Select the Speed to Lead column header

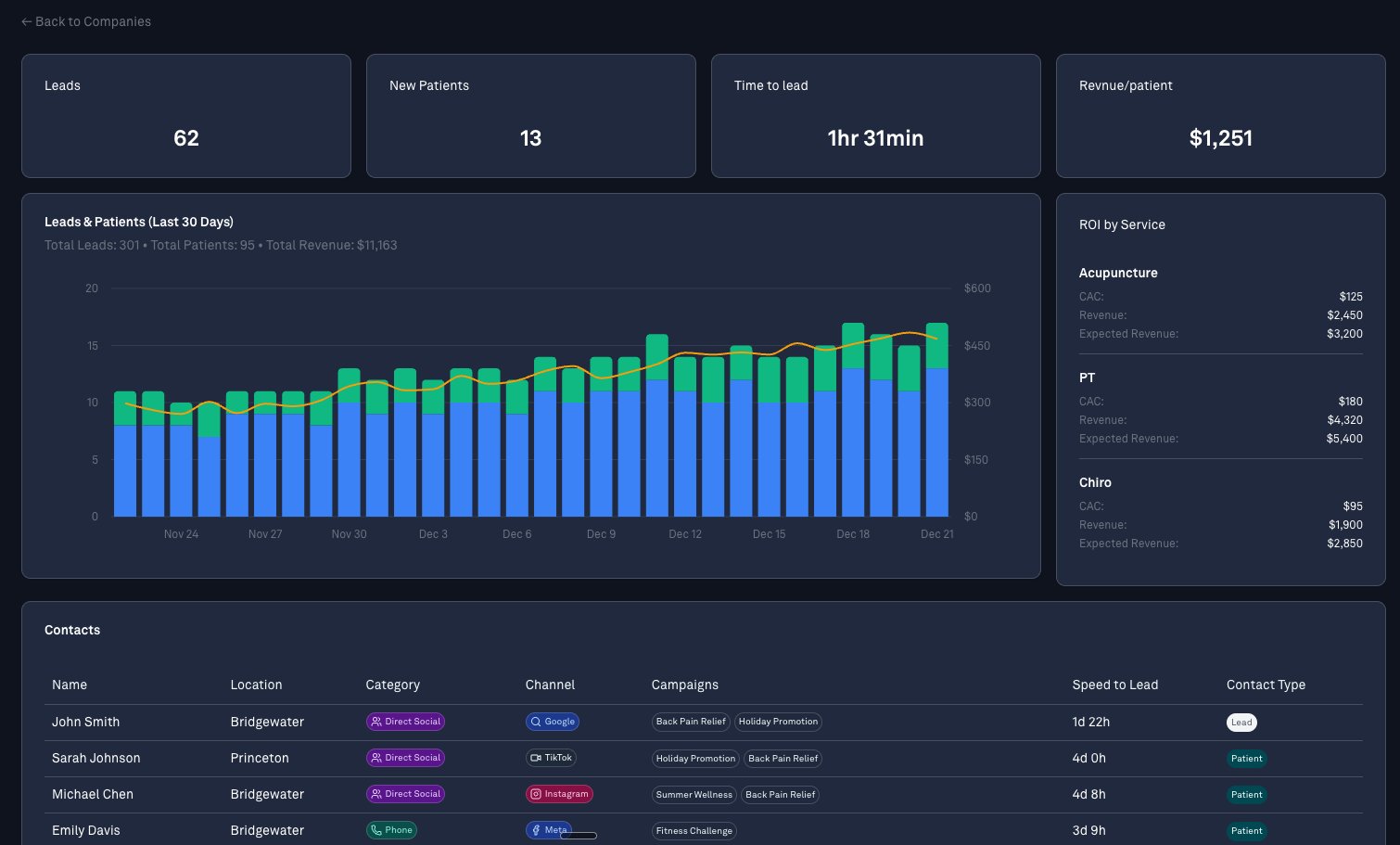(x=1114, y=685)
